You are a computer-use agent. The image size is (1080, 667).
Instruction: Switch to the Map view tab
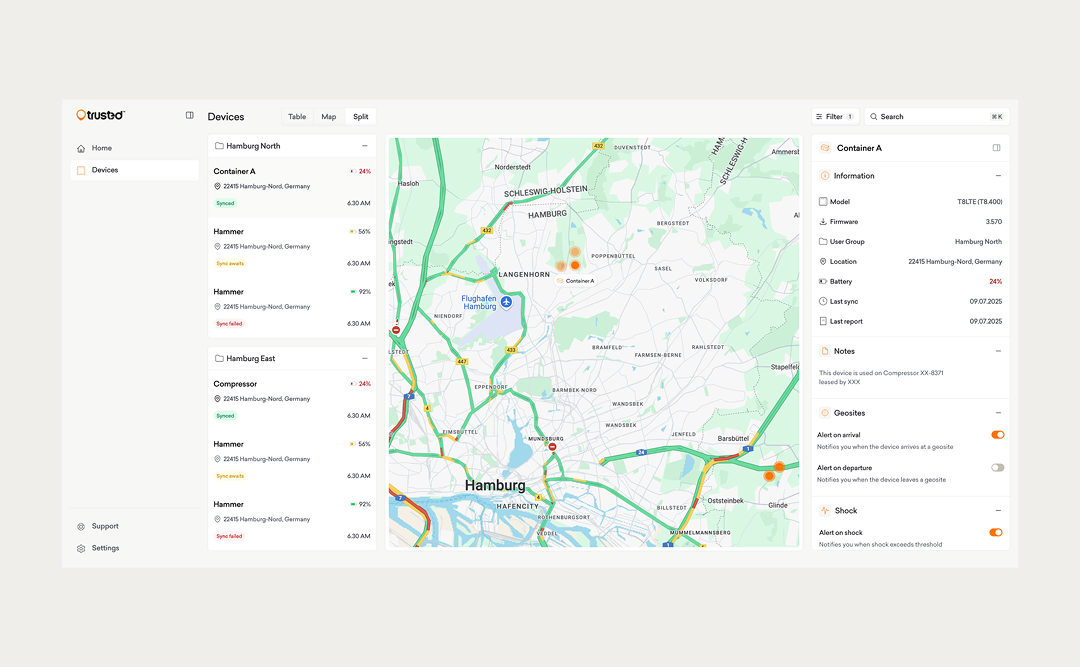pos(329,116)
